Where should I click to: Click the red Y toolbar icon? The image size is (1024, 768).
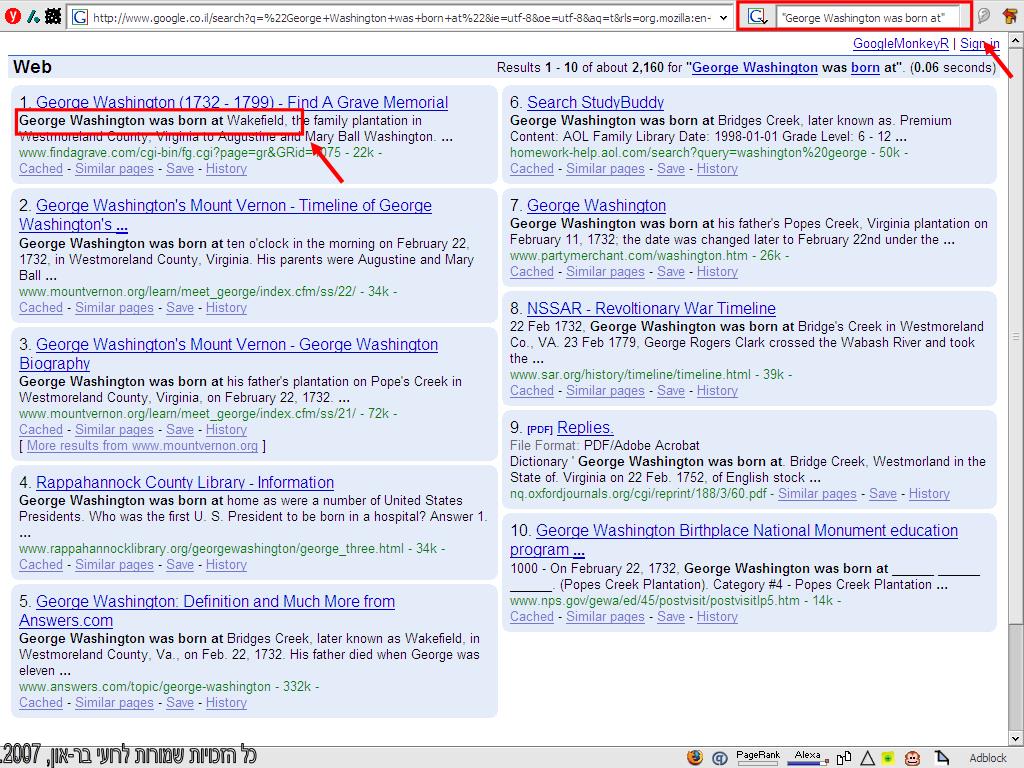tap(12, 16)
